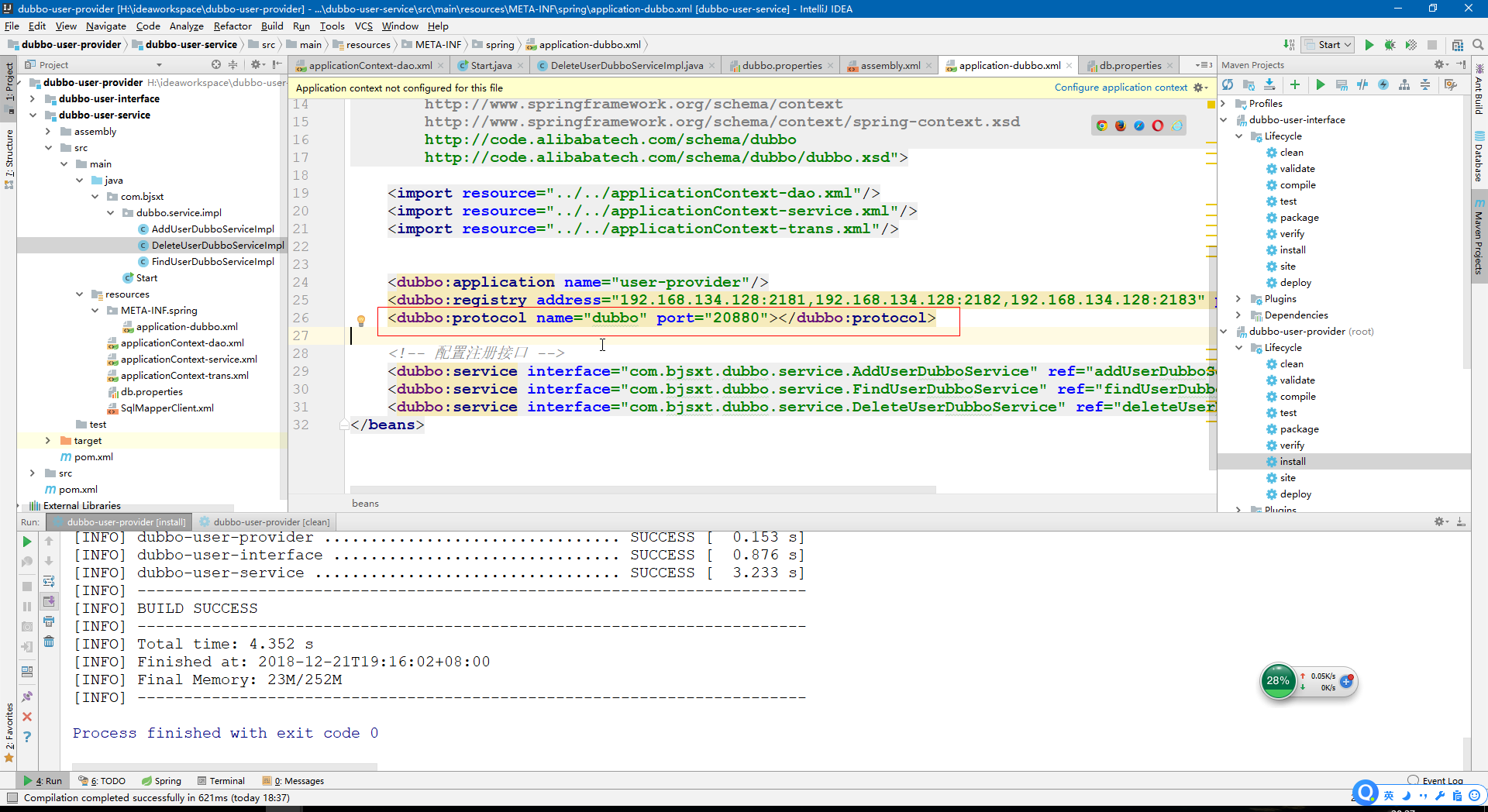Open the 6: TODO tool window button

click(x=102, y=781)
